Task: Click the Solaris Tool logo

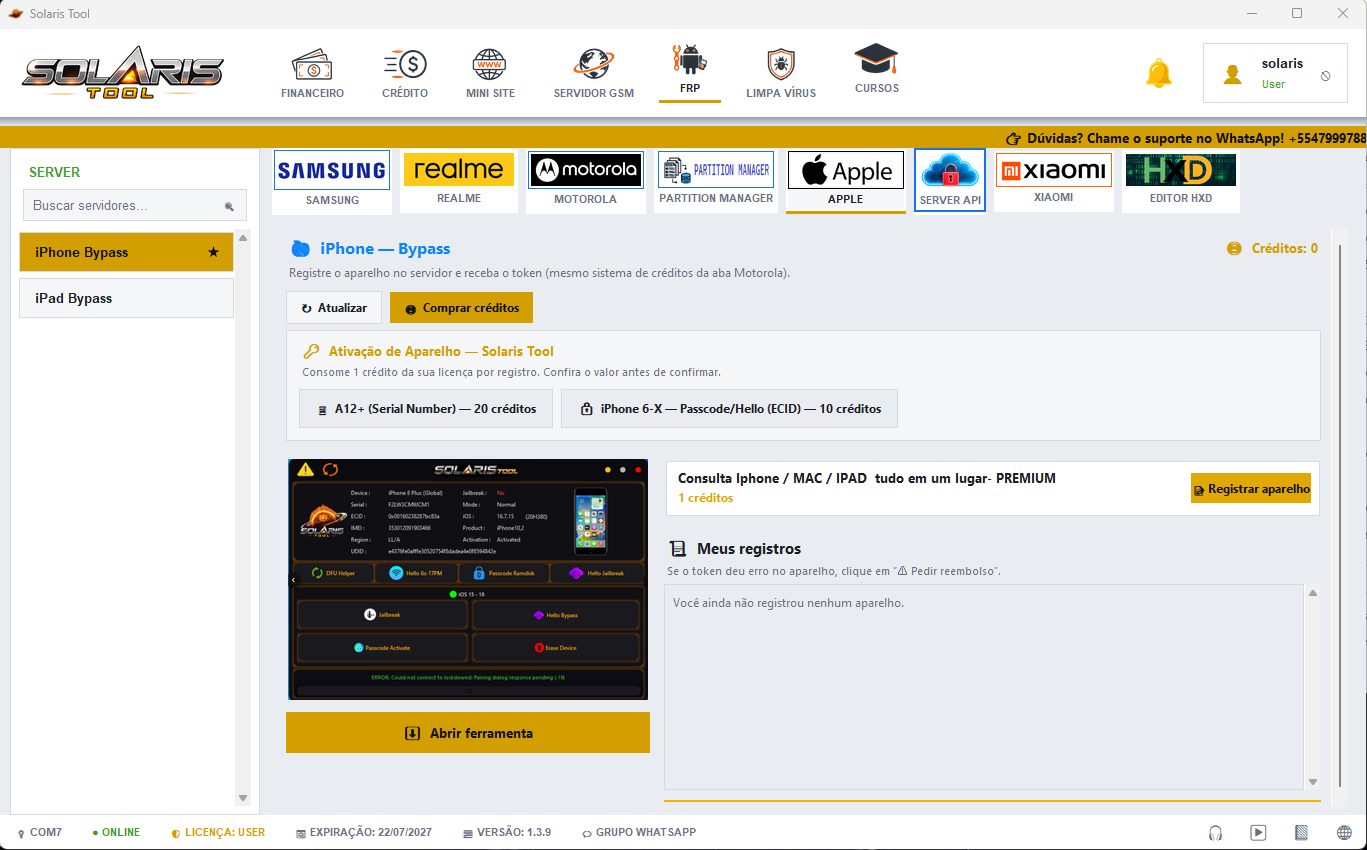Action: pos(123,73)
